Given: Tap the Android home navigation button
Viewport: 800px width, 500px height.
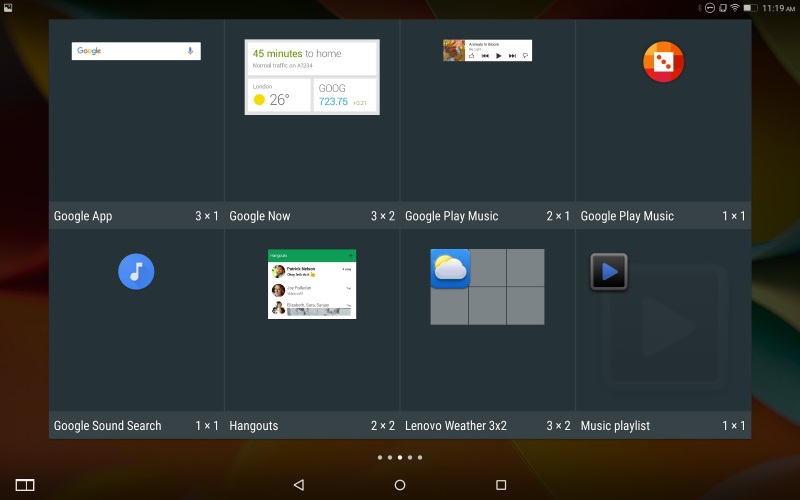Looking at the screenshot, I should pyautogui.click(x=400, y=485).
